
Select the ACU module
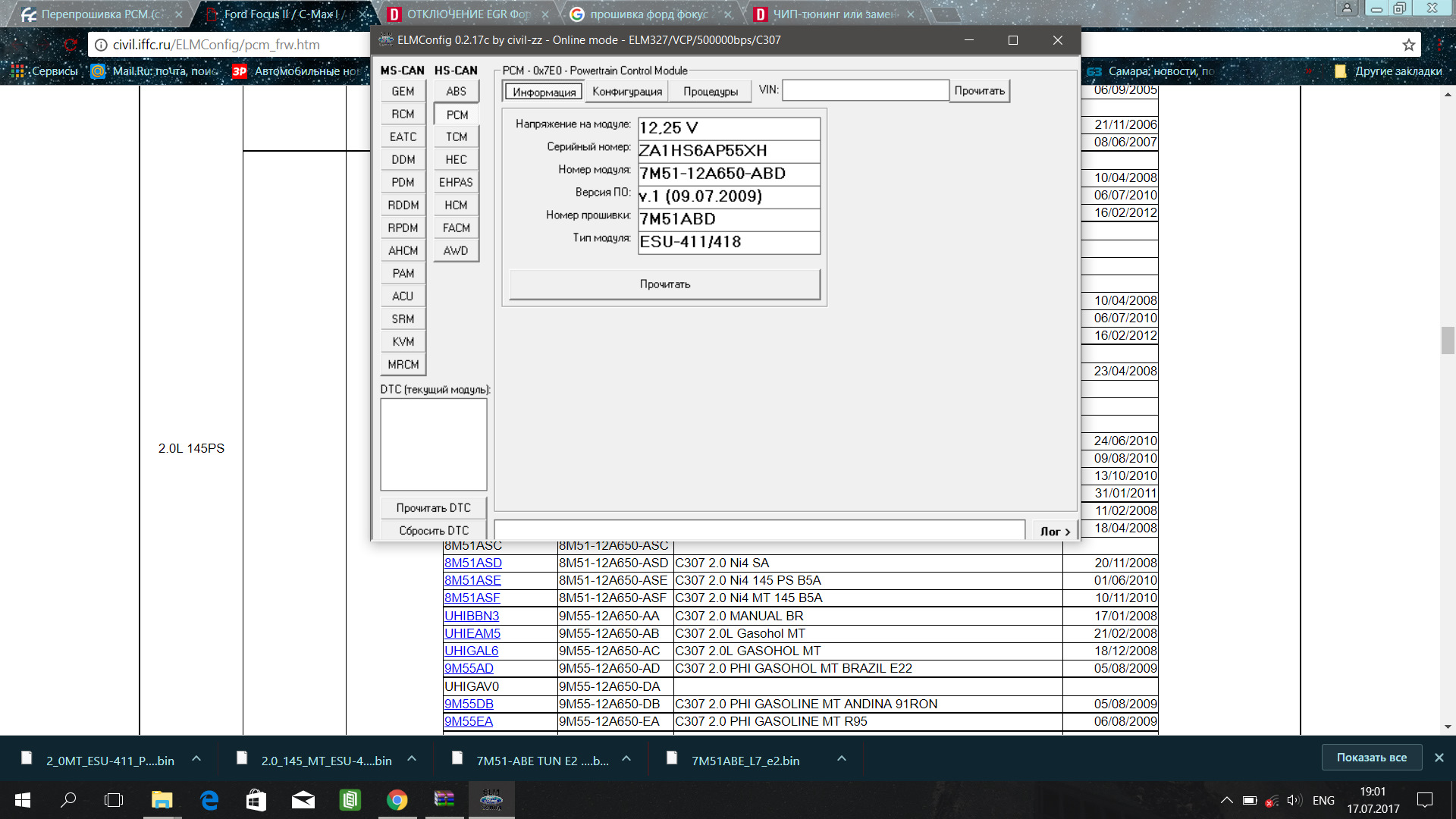click(x=403, y=296)
